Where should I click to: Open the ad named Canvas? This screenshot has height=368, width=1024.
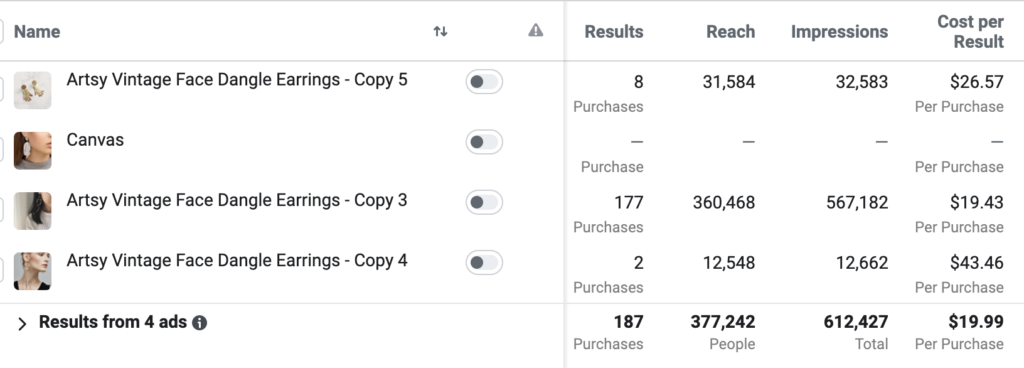(x=95, y=140)
